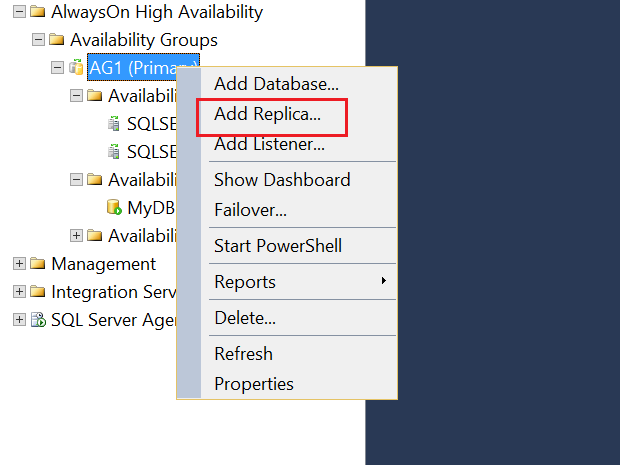Image resolution: width=620 pixels, height=465 pixels.
Task: Open Show Dashboard from the menu
Action: pyautogui.click(x=282, y=180)
